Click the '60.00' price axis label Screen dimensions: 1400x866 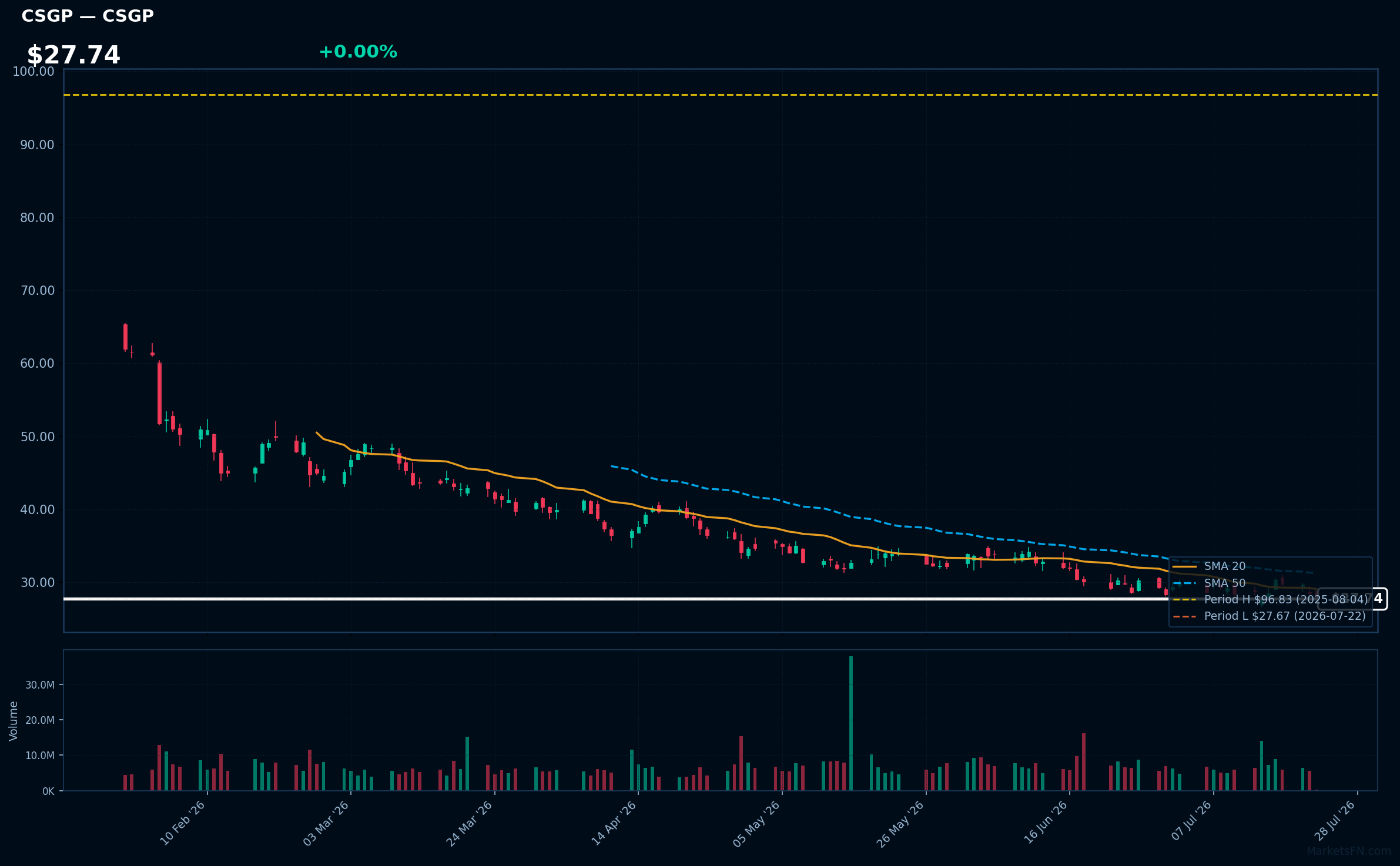tap(37, 363)
